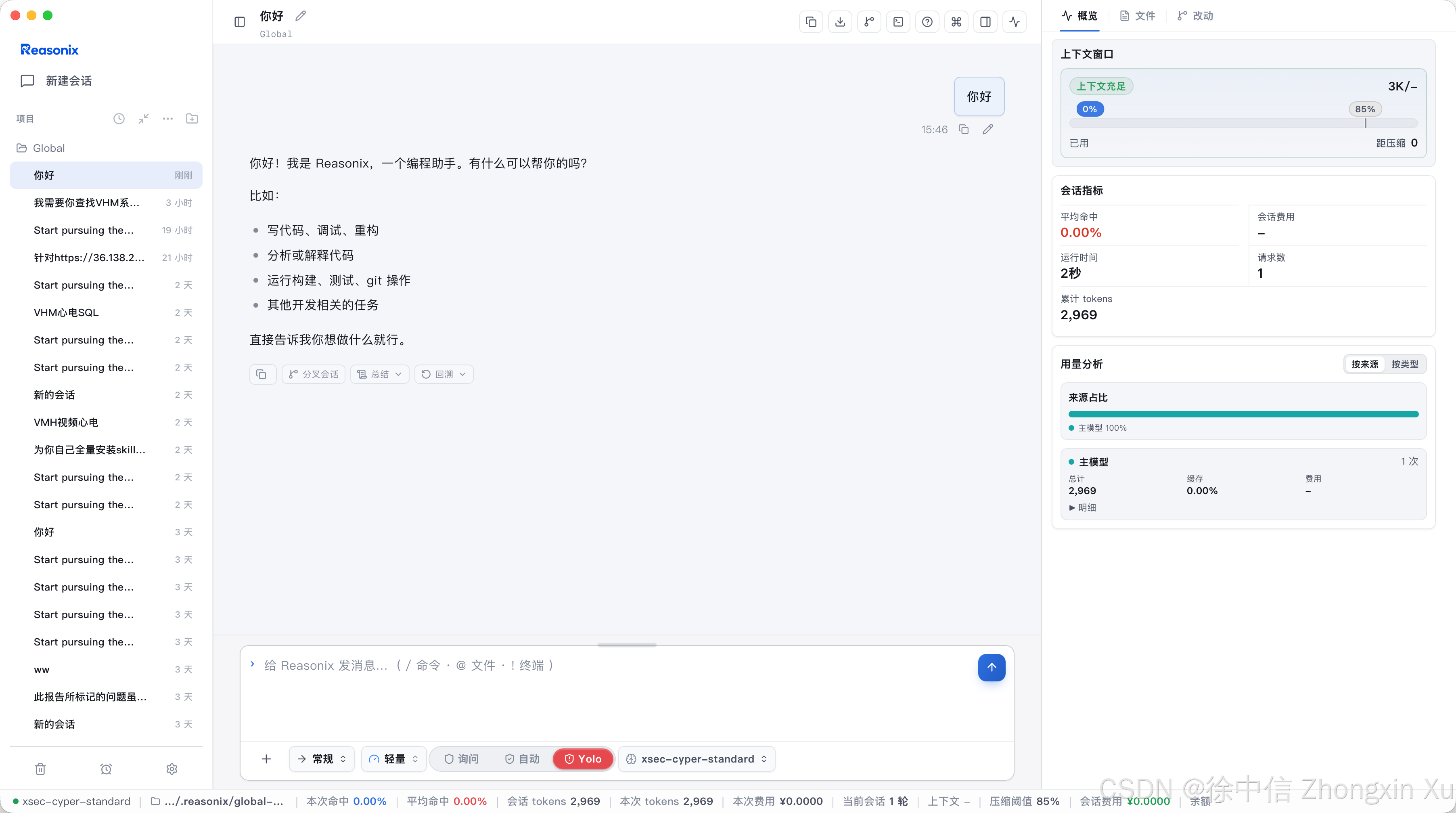This screenshot has height=813, width=1456.
Task: Click the activity pulse icon in the top toolbar
Action: pyautogui.click(x=1015, y=21)
